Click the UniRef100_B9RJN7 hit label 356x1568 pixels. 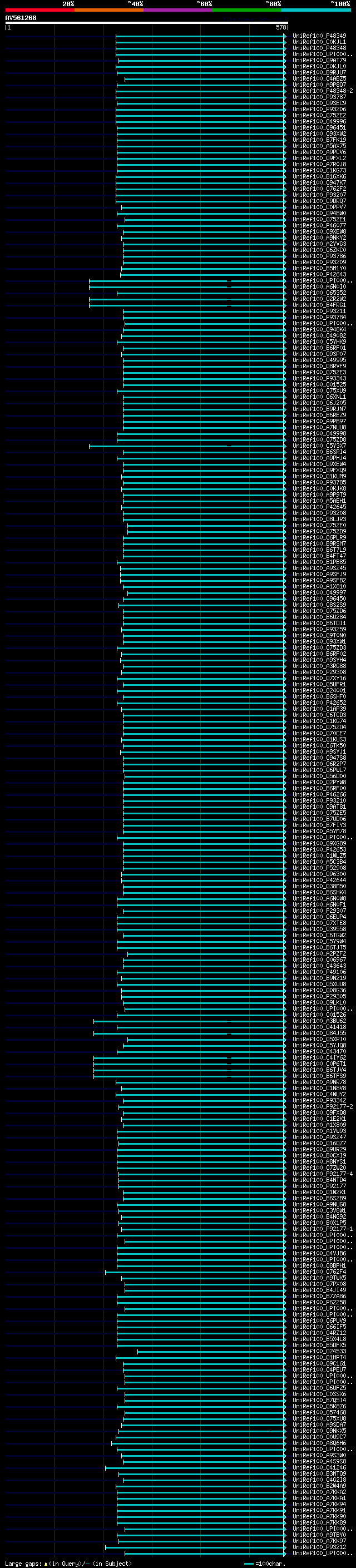319,409
